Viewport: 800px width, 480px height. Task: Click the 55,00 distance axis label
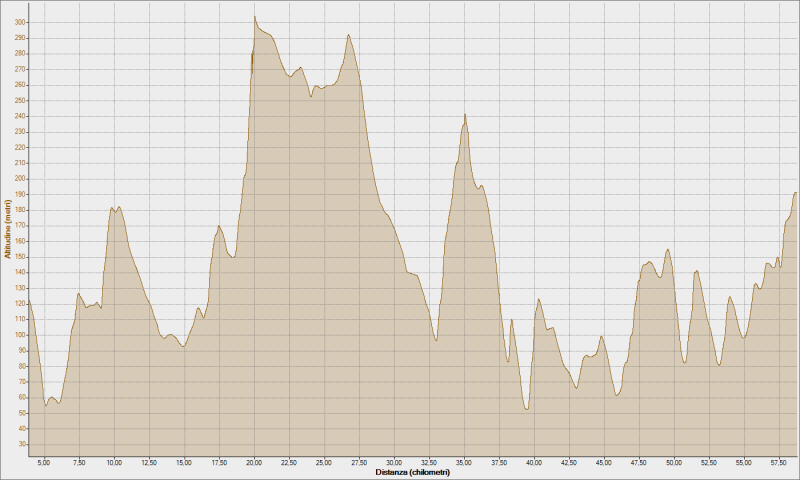point(744,463)
